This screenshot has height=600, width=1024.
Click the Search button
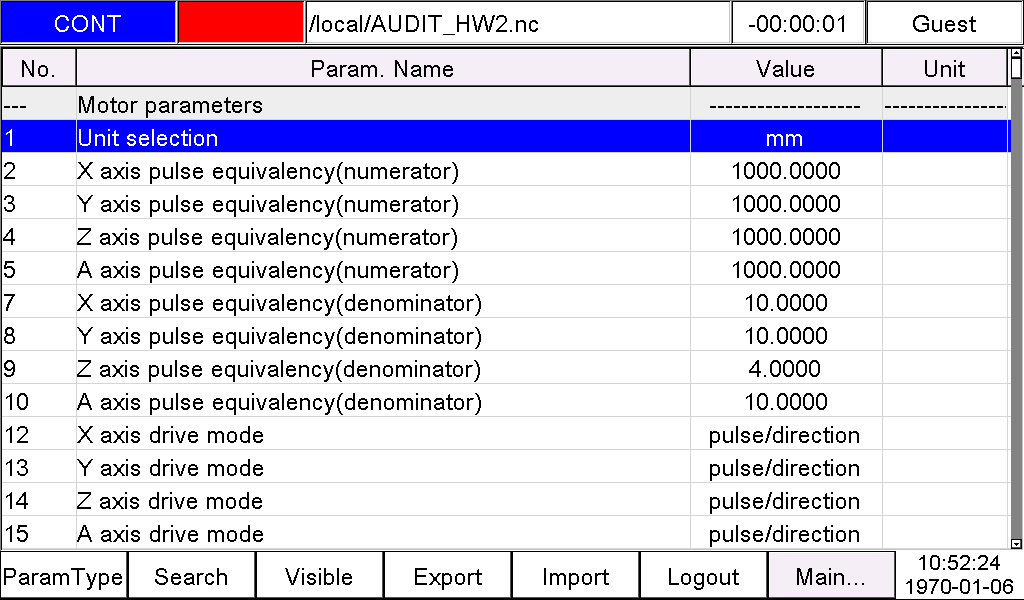click(191, 576)
